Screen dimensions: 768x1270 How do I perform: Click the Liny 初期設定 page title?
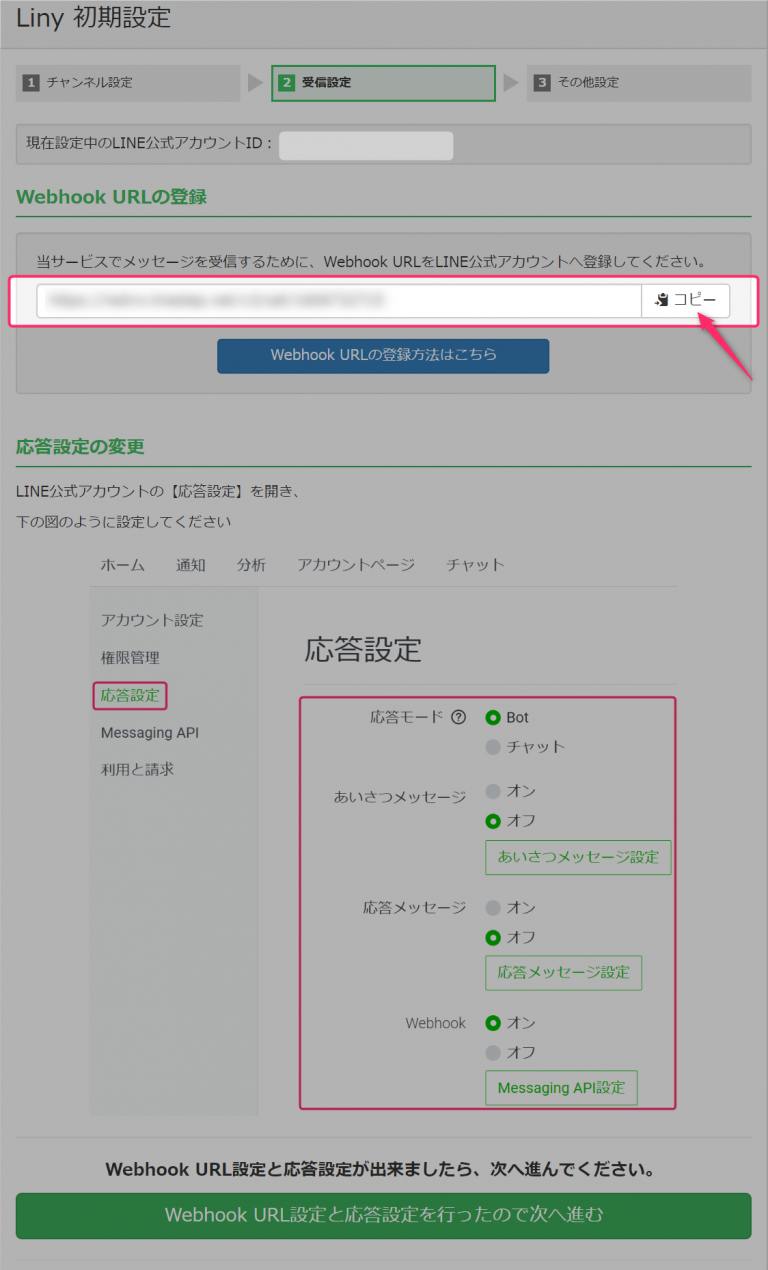93,17
